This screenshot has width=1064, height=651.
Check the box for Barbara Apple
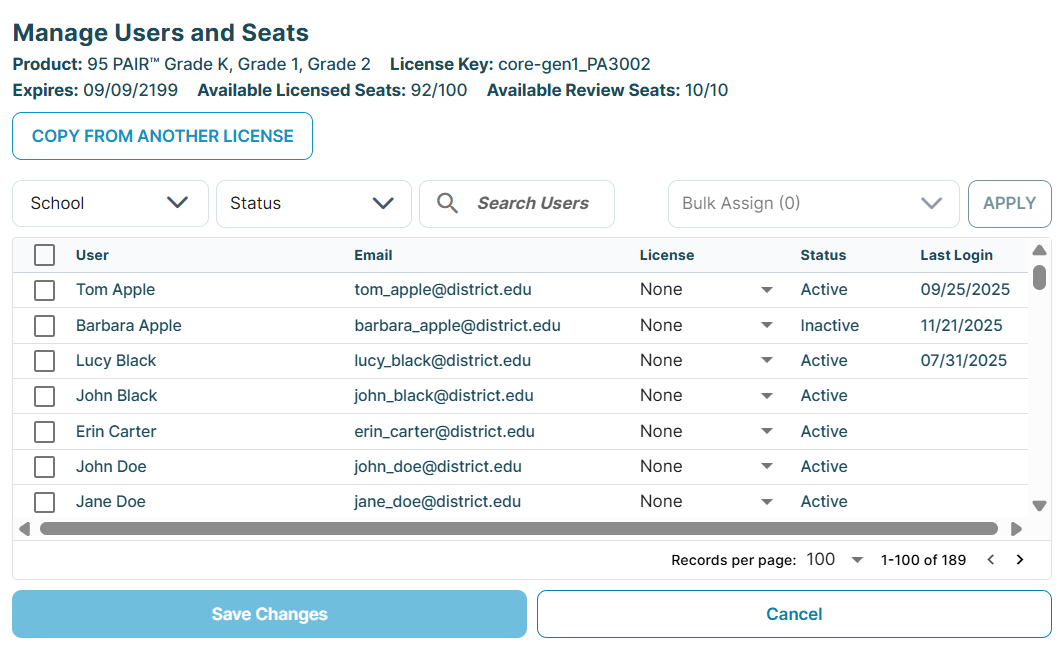coord(44,326)
